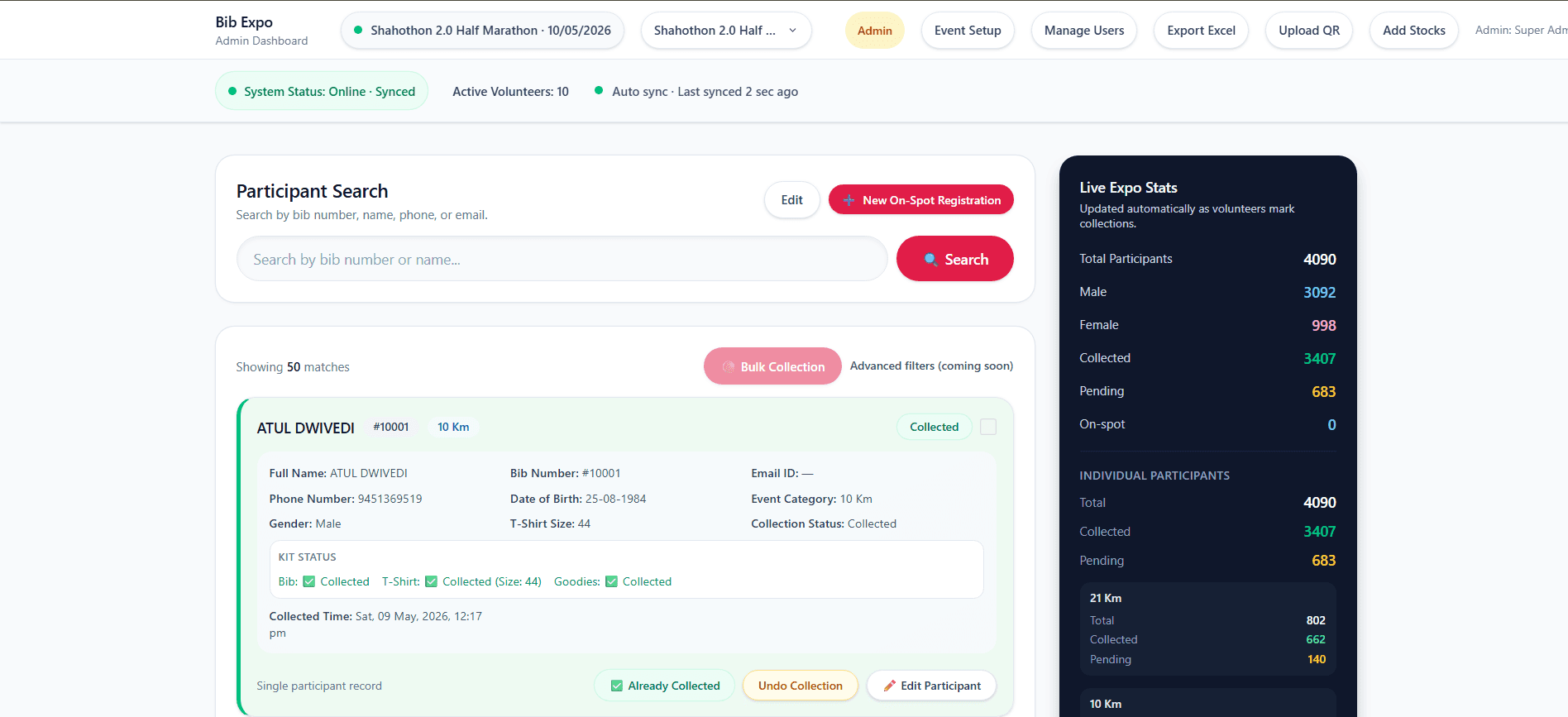Click the Bulk Collection circle icon
1568x717 pixels.
pyautogui.click(x=729, y=367)
